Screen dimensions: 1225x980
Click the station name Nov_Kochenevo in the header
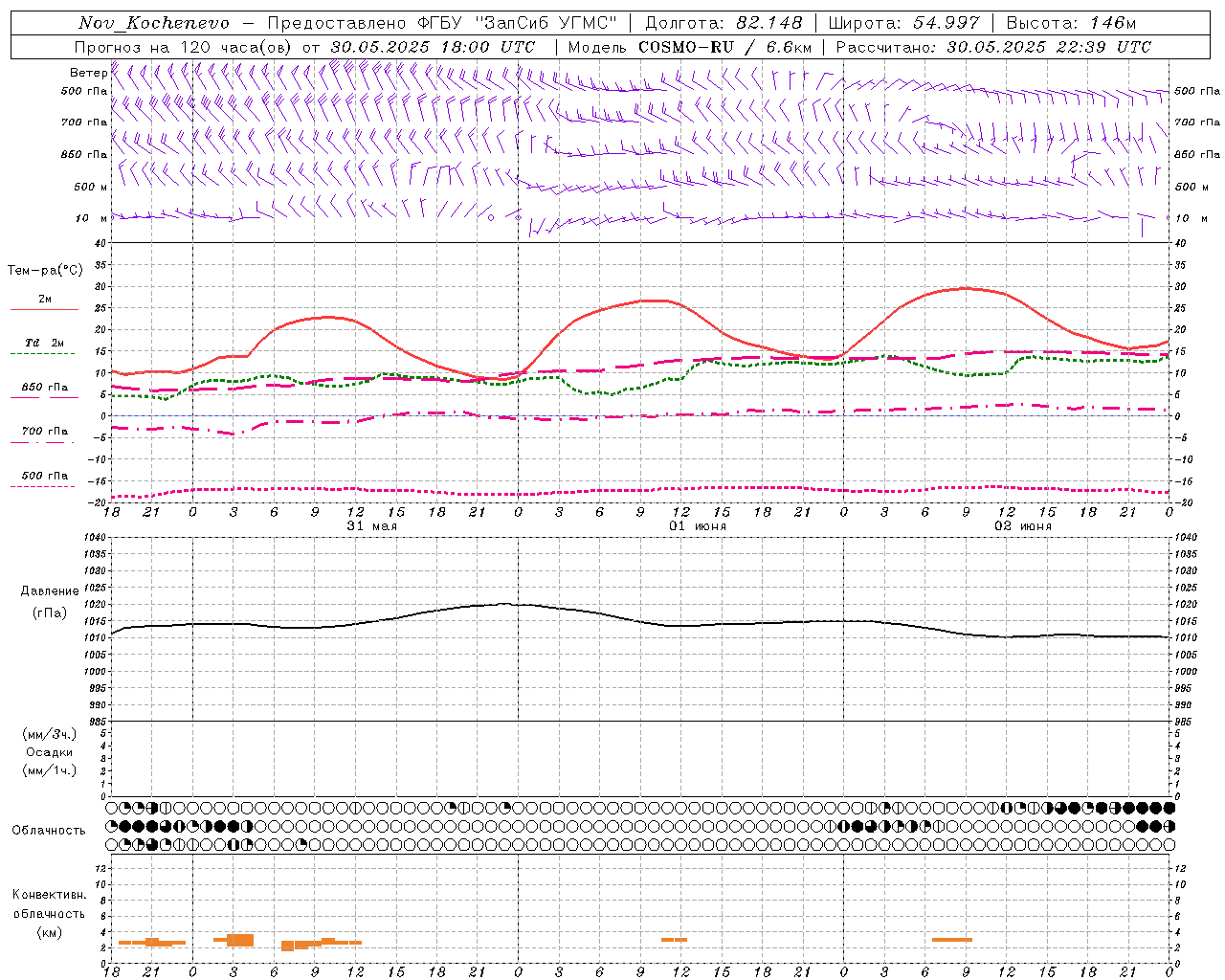(154, 23)
